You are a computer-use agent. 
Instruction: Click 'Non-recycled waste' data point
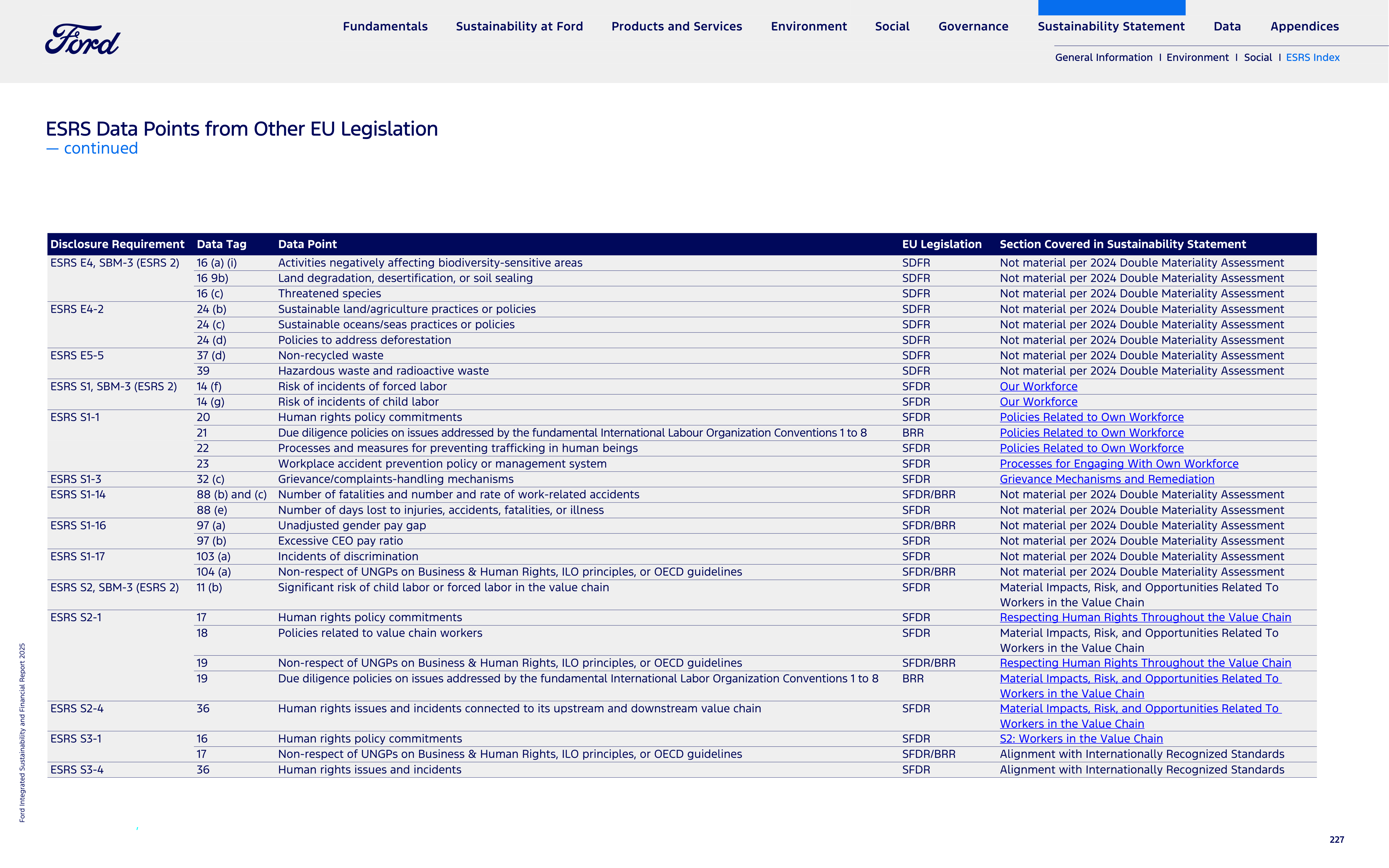[x=331, y=356]
